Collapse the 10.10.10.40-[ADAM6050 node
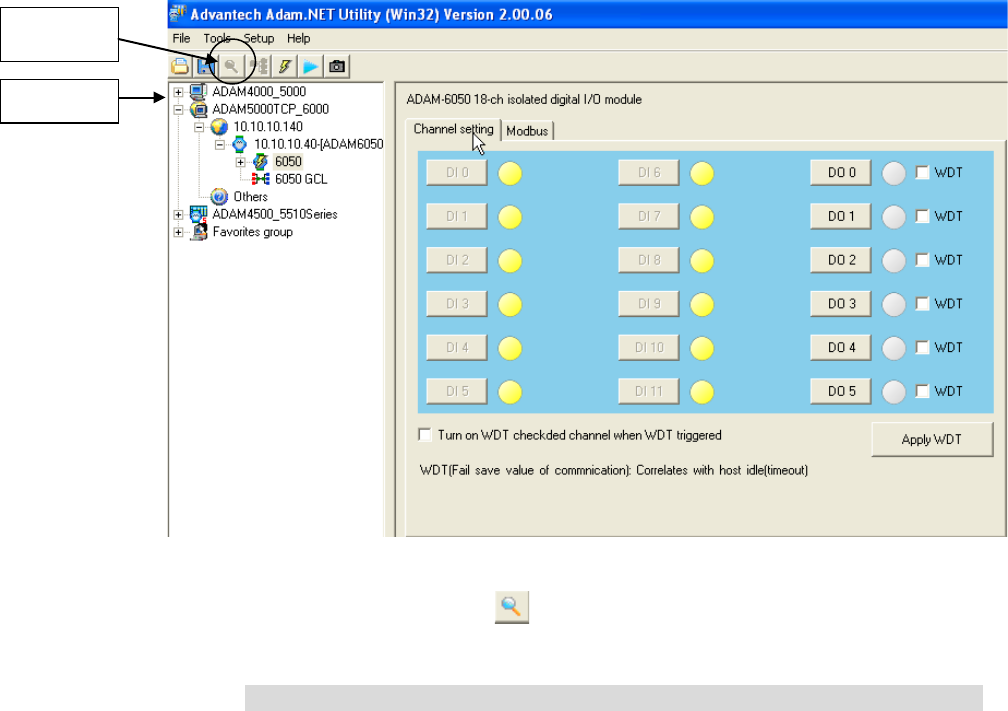The width and height of the screenshot is (1008, 711). (220, 145)
